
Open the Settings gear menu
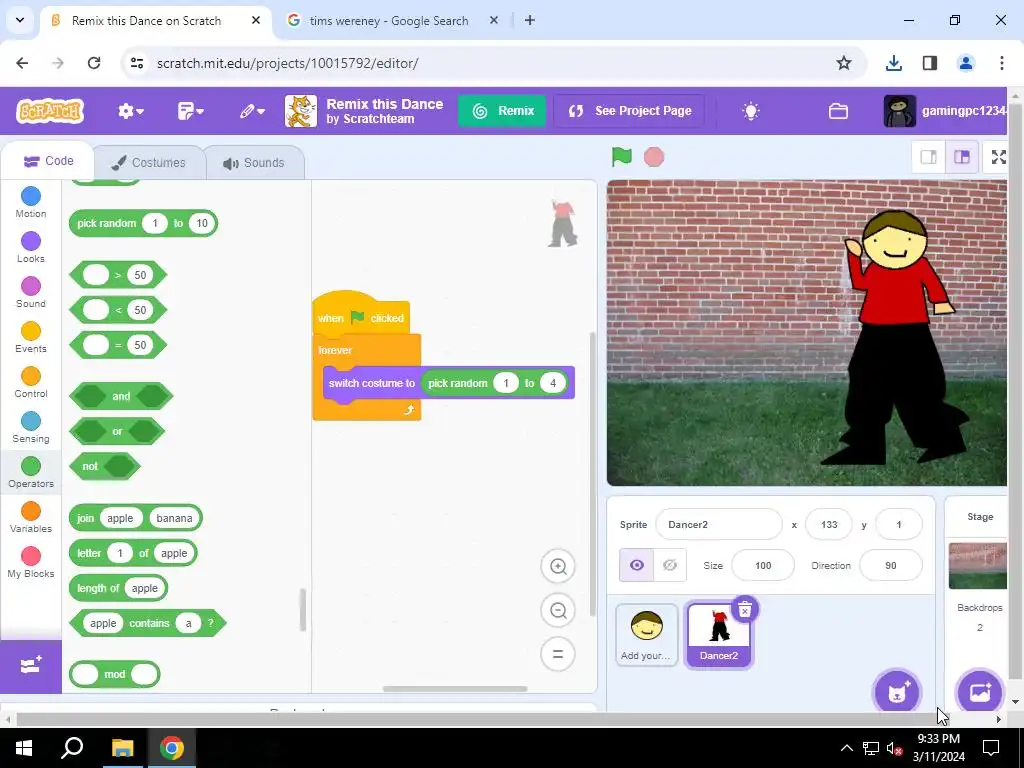[131, 111]
